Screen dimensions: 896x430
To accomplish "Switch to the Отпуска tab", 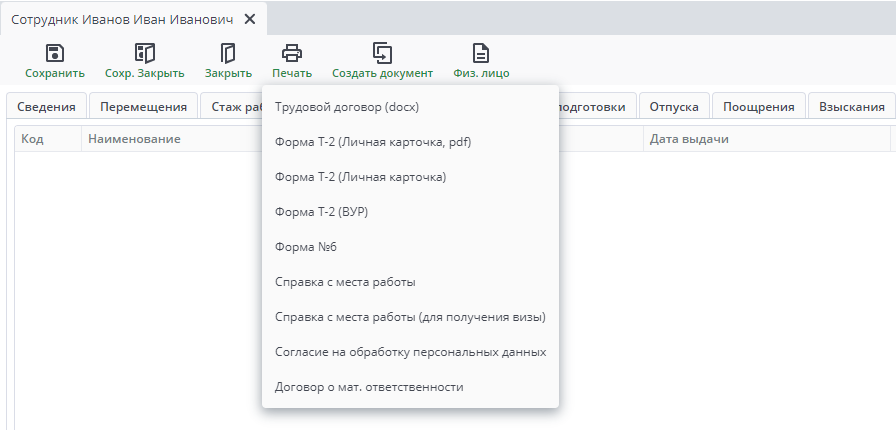I will pos(674,107).
